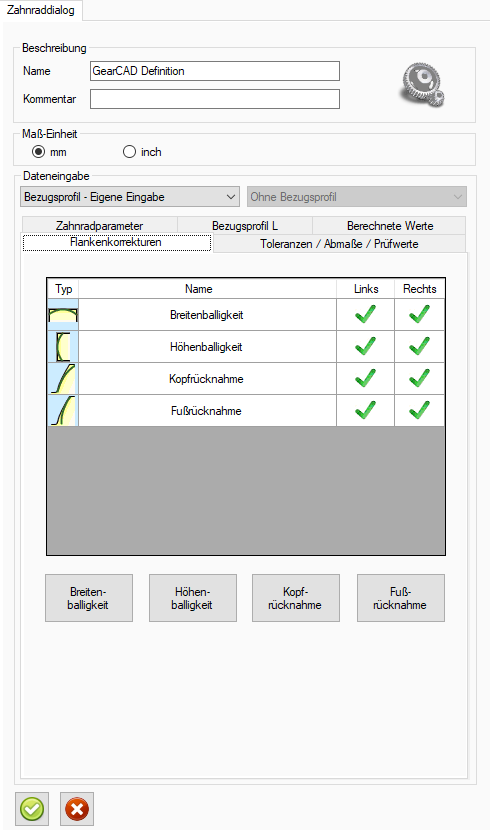The image size is (490, 830).
Task: Open the Toleranzen / Abmaße / Prüfwerte tab
Action: 339,243
